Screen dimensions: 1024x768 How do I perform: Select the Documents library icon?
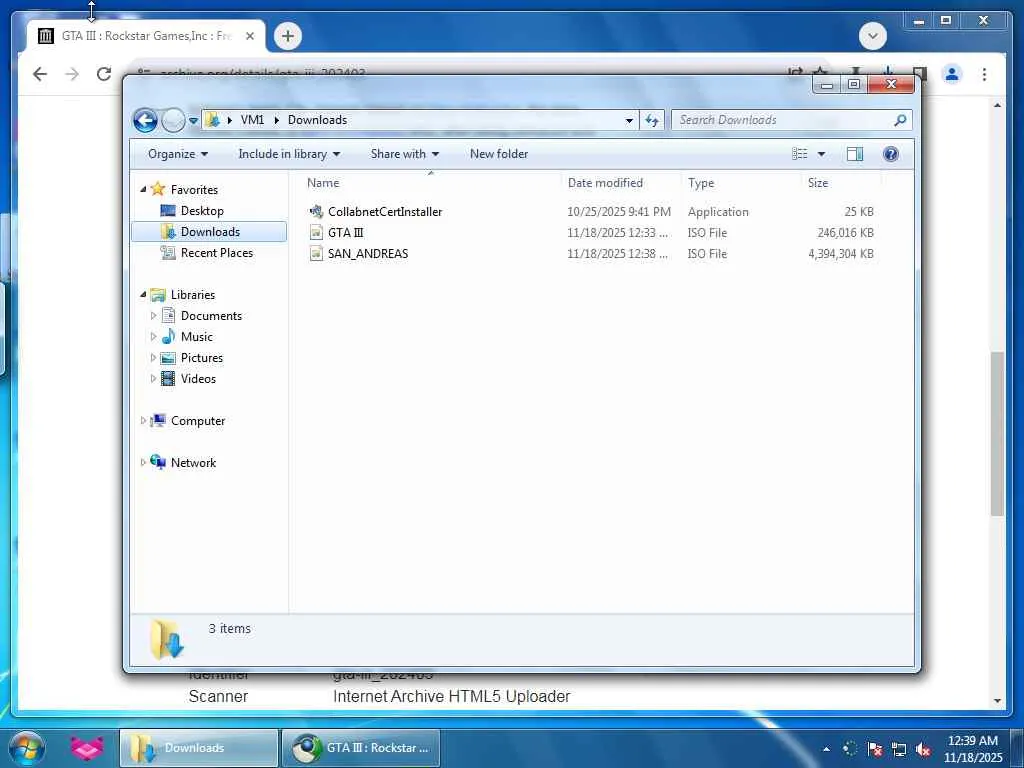tap(168, 315)
